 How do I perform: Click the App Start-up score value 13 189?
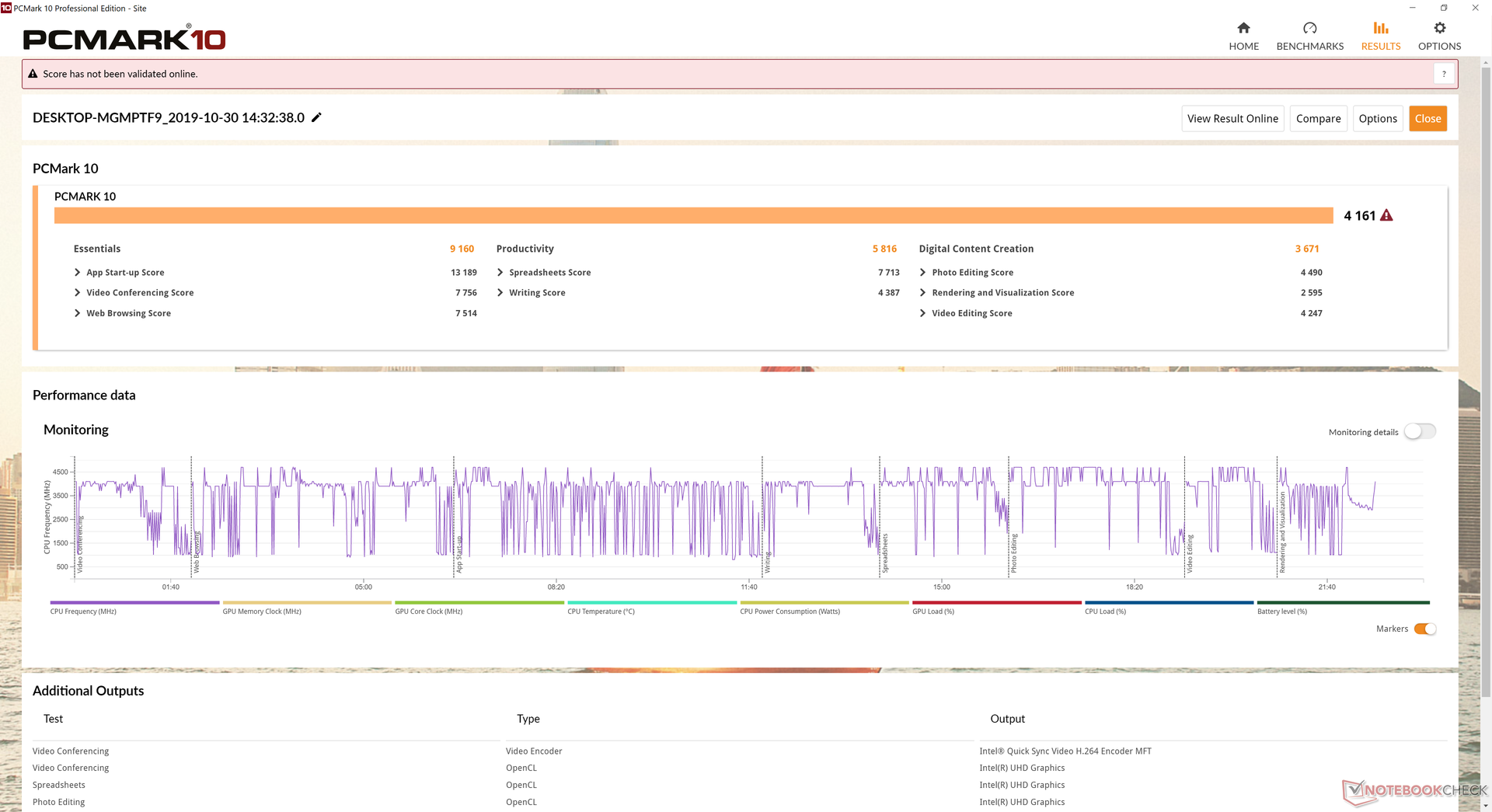[x=463, y=273]
